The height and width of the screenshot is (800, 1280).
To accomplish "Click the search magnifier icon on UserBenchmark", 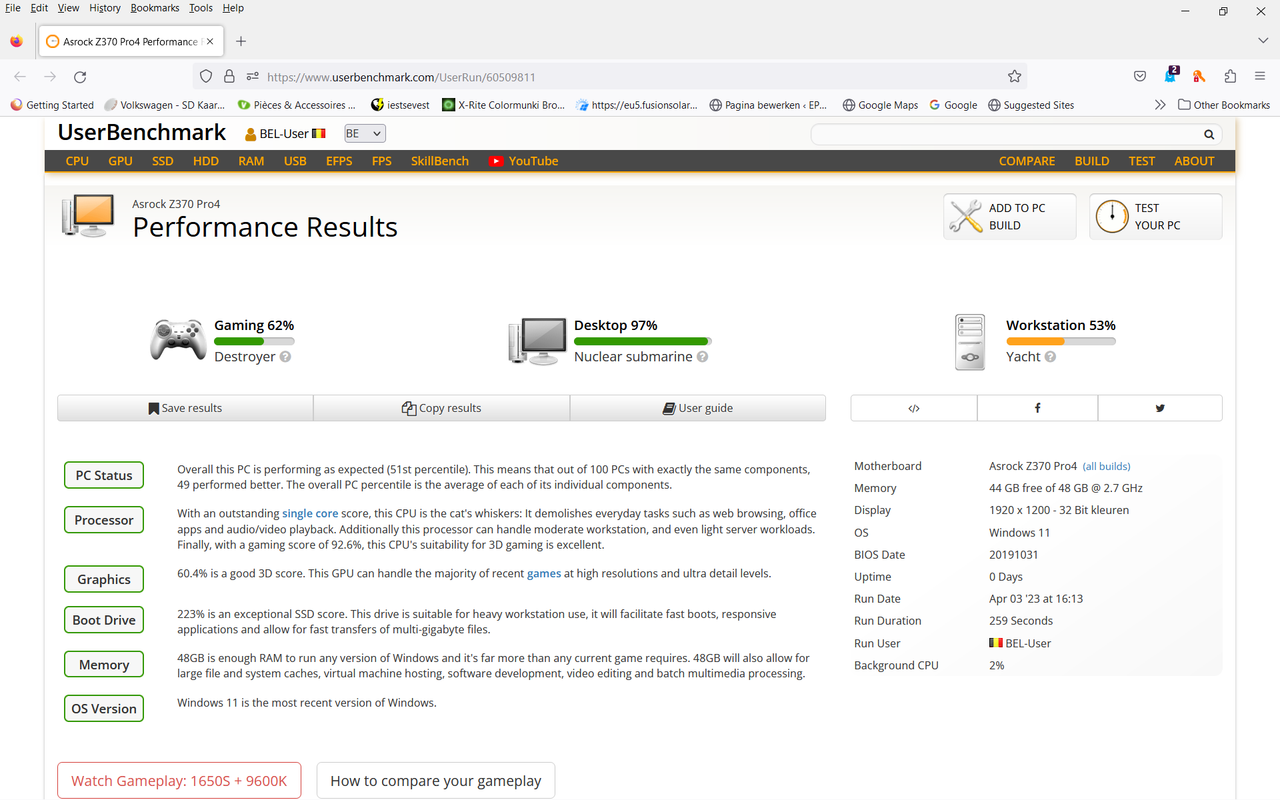I will point(1209,134).
